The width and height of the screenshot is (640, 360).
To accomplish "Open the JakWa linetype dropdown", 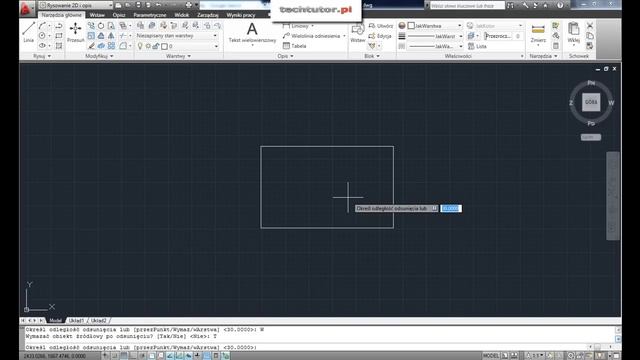I will pos(435,46).
